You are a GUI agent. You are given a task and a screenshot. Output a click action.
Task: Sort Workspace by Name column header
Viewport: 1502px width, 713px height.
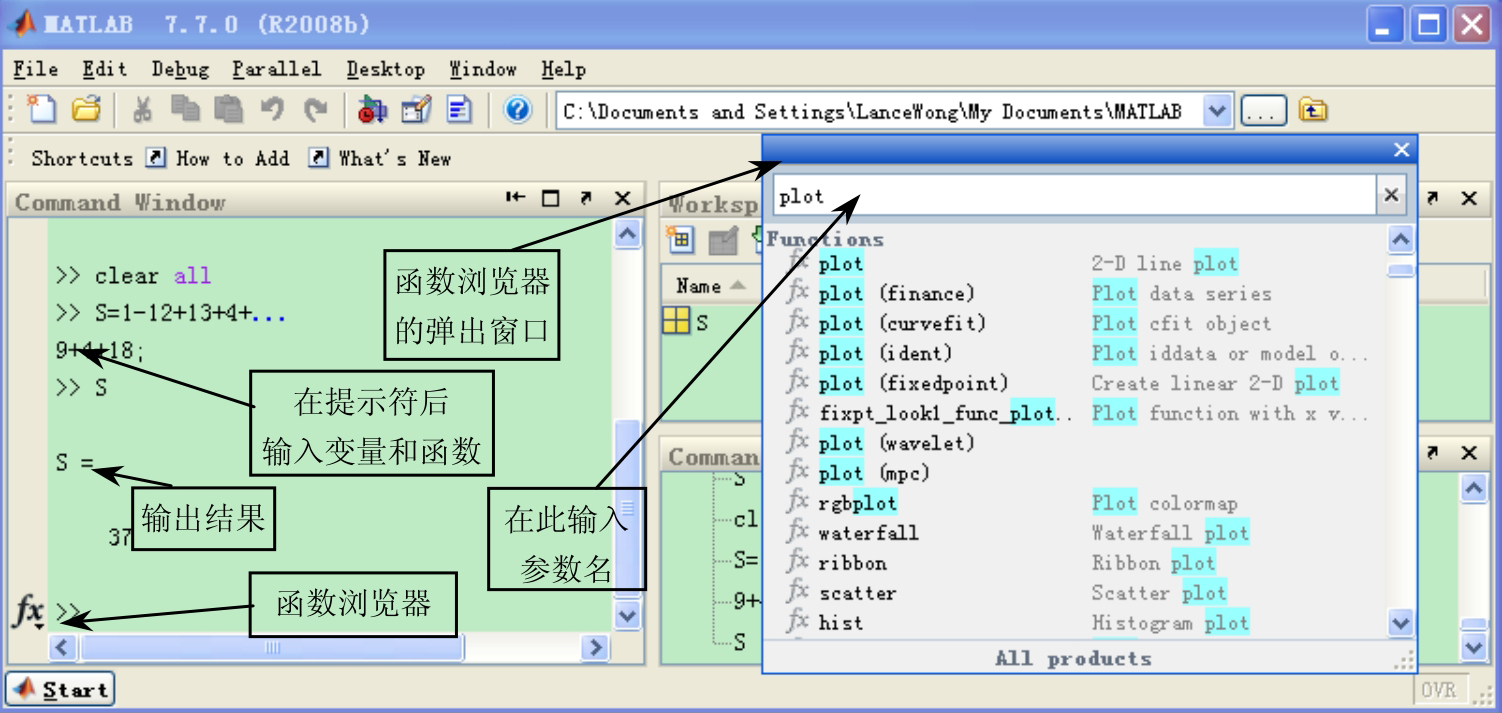click(711, 286)
